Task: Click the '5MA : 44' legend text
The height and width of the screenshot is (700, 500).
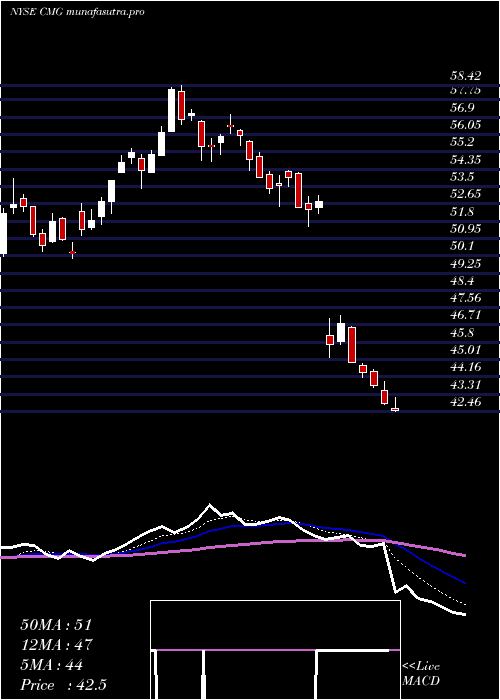Action: [x=51, y=665]
